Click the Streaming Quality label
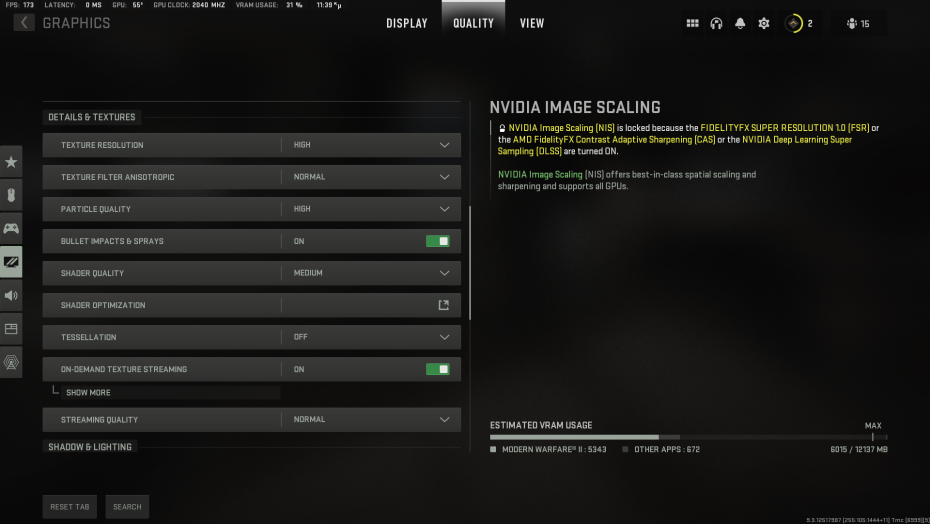 pos(99,420)
